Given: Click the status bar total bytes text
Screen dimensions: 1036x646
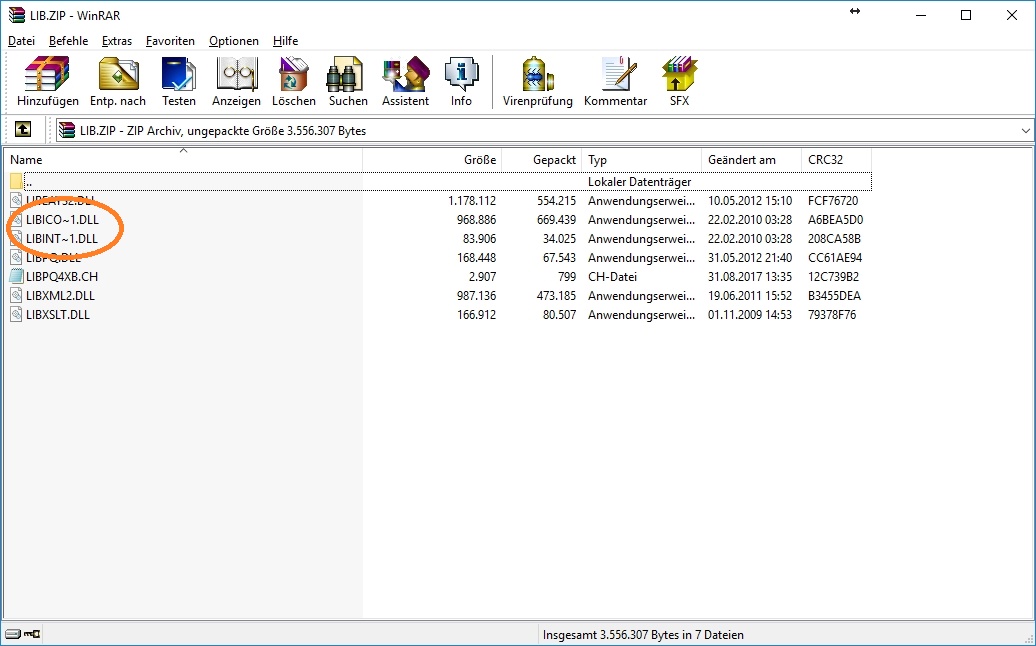Looking at the screenshot, I should click(x=643, y=635).
